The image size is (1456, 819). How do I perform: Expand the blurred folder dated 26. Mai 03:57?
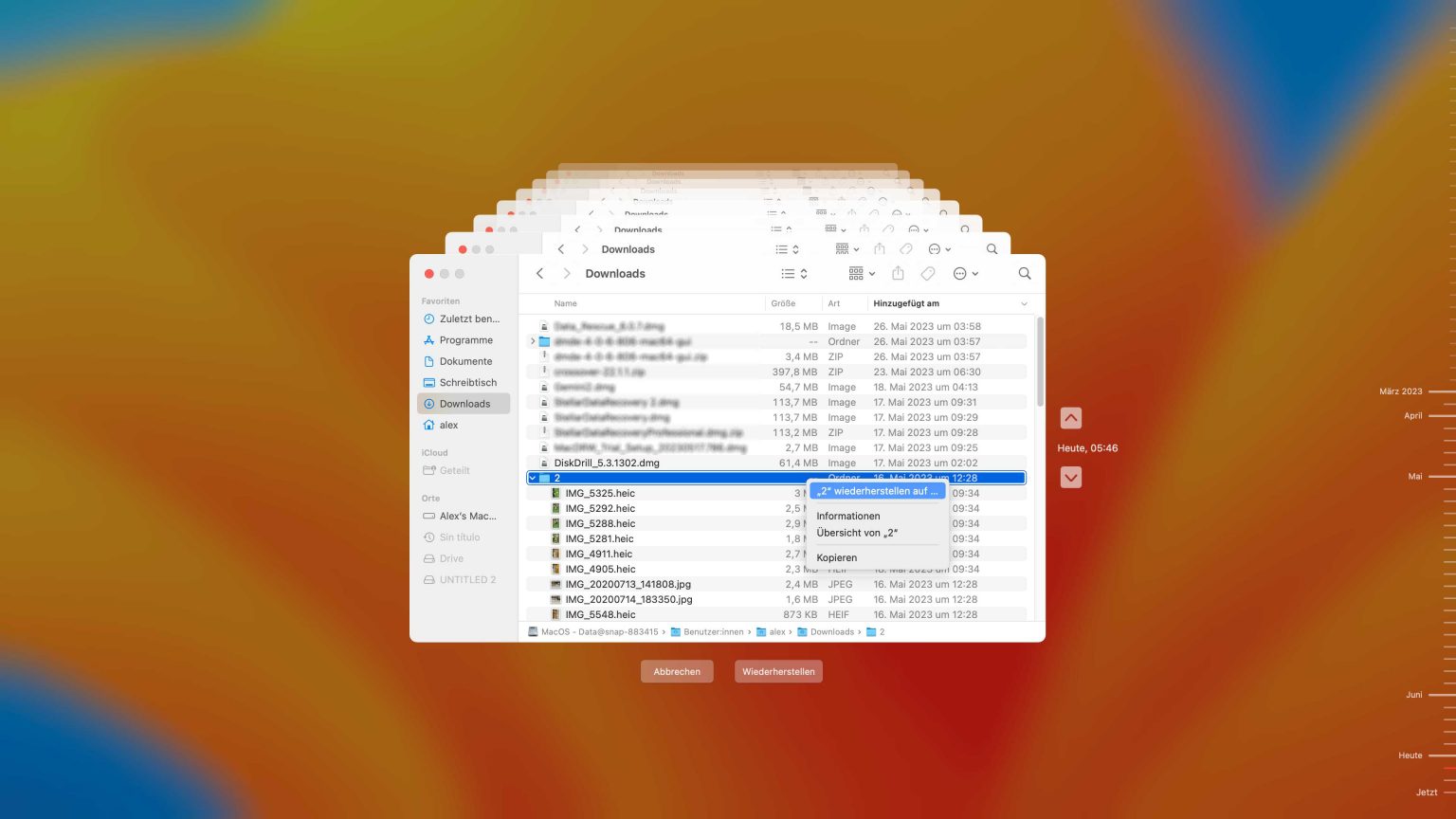coord(533,341)
